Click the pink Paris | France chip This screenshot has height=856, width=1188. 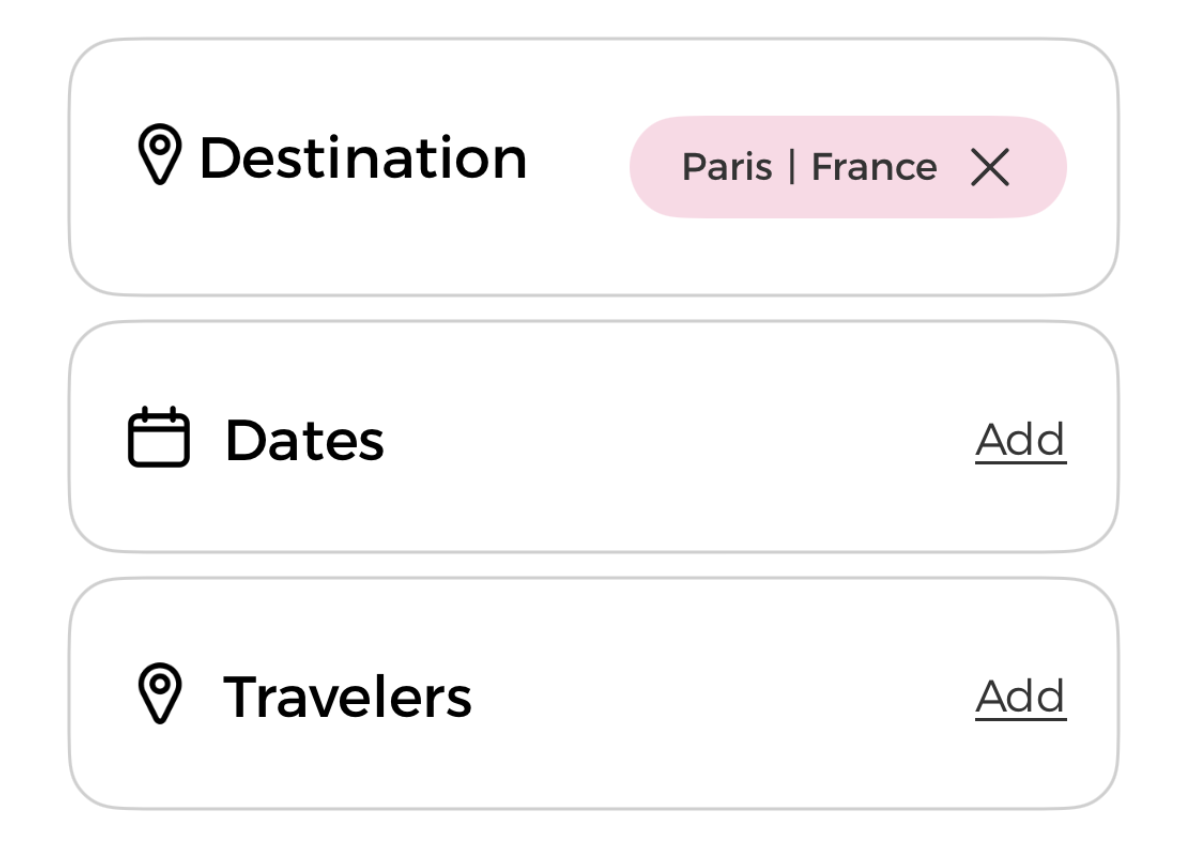pyautogui.click(x=848, y=166)
